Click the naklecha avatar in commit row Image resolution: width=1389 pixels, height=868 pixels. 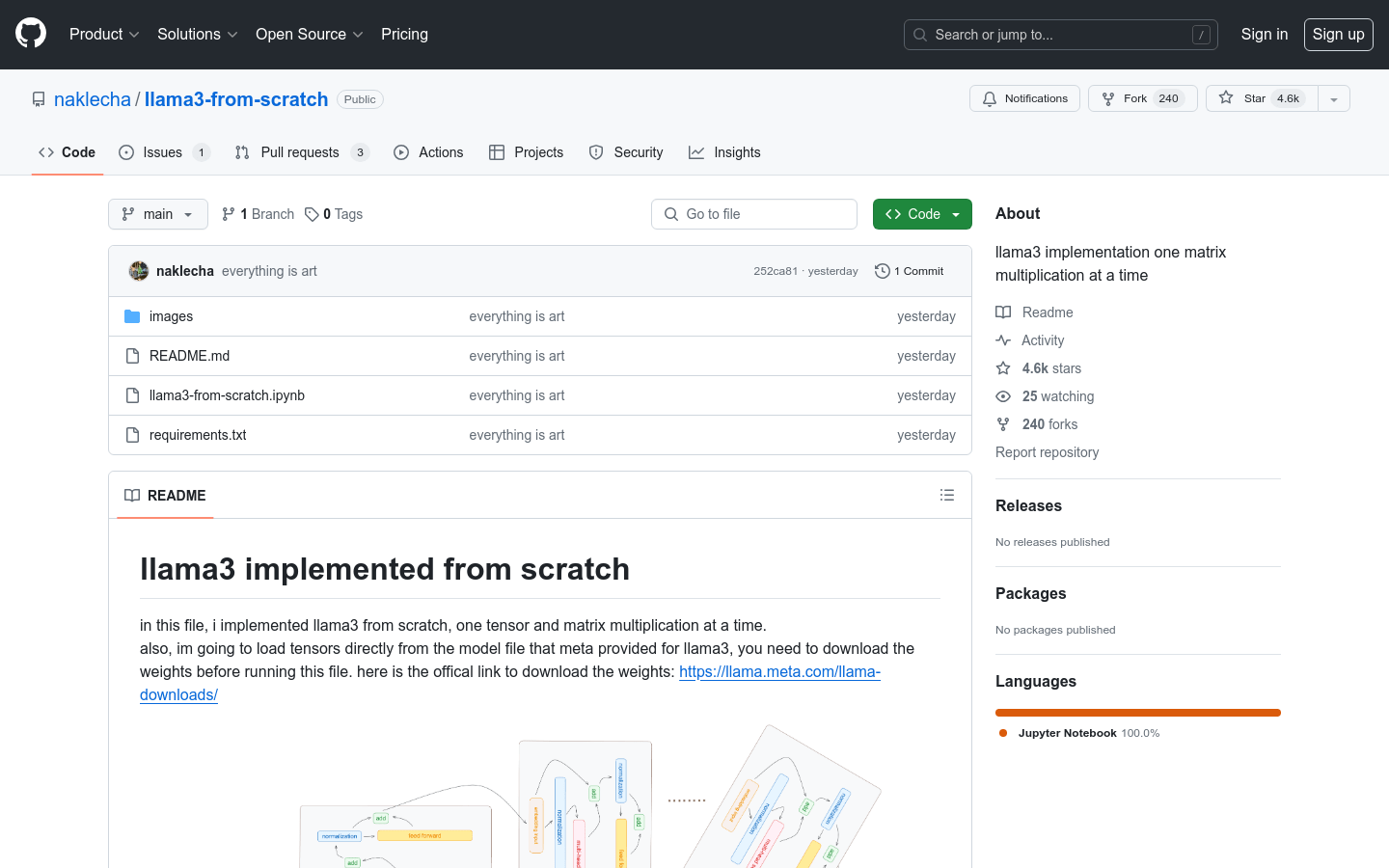click(x=139, y=271)
